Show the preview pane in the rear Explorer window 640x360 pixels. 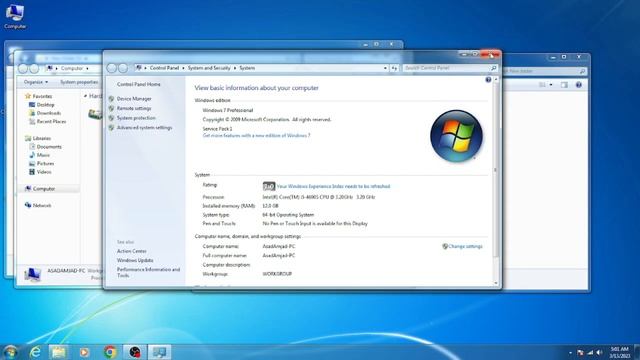(x=564, y=85)
